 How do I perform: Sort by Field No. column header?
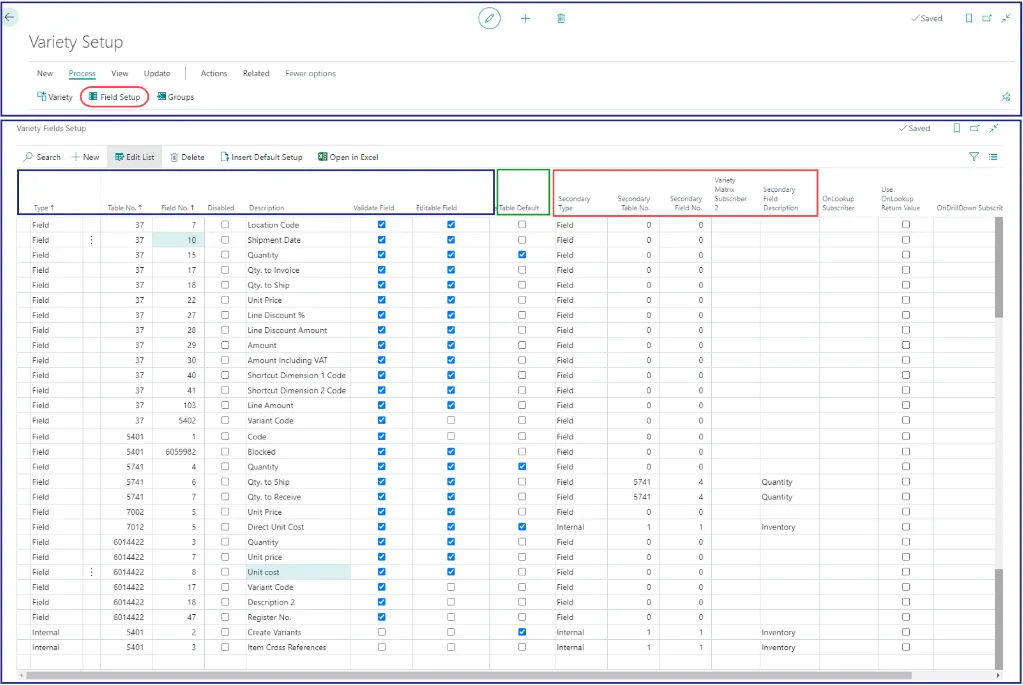coord(177,207)
